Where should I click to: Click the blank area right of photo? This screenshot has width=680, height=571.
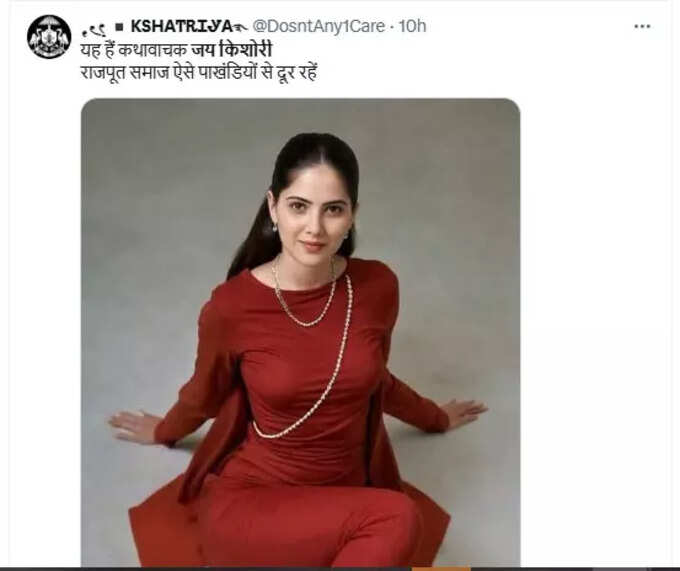[x=598, y=330]
